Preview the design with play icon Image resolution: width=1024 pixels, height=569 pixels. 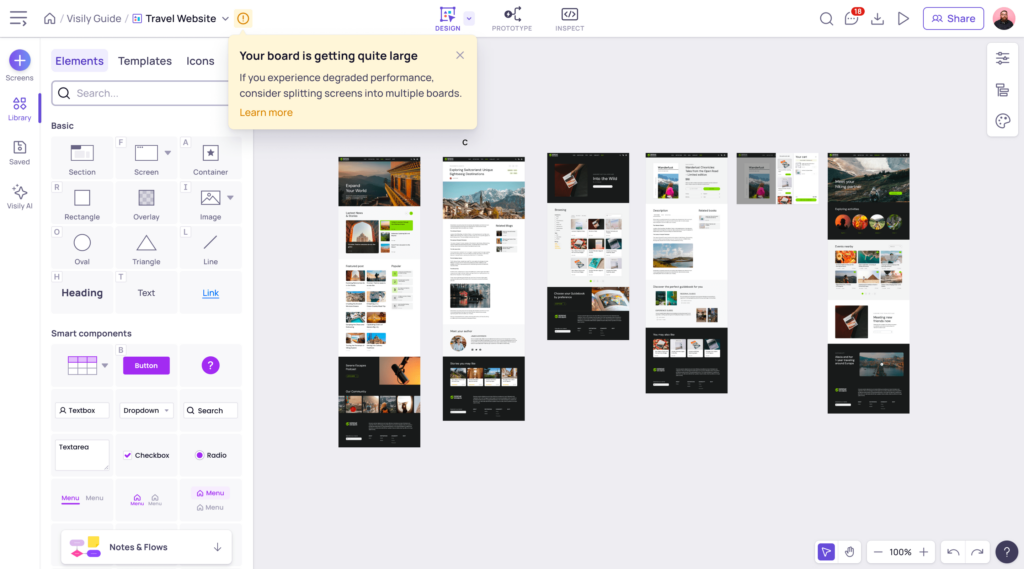point(903,18)
